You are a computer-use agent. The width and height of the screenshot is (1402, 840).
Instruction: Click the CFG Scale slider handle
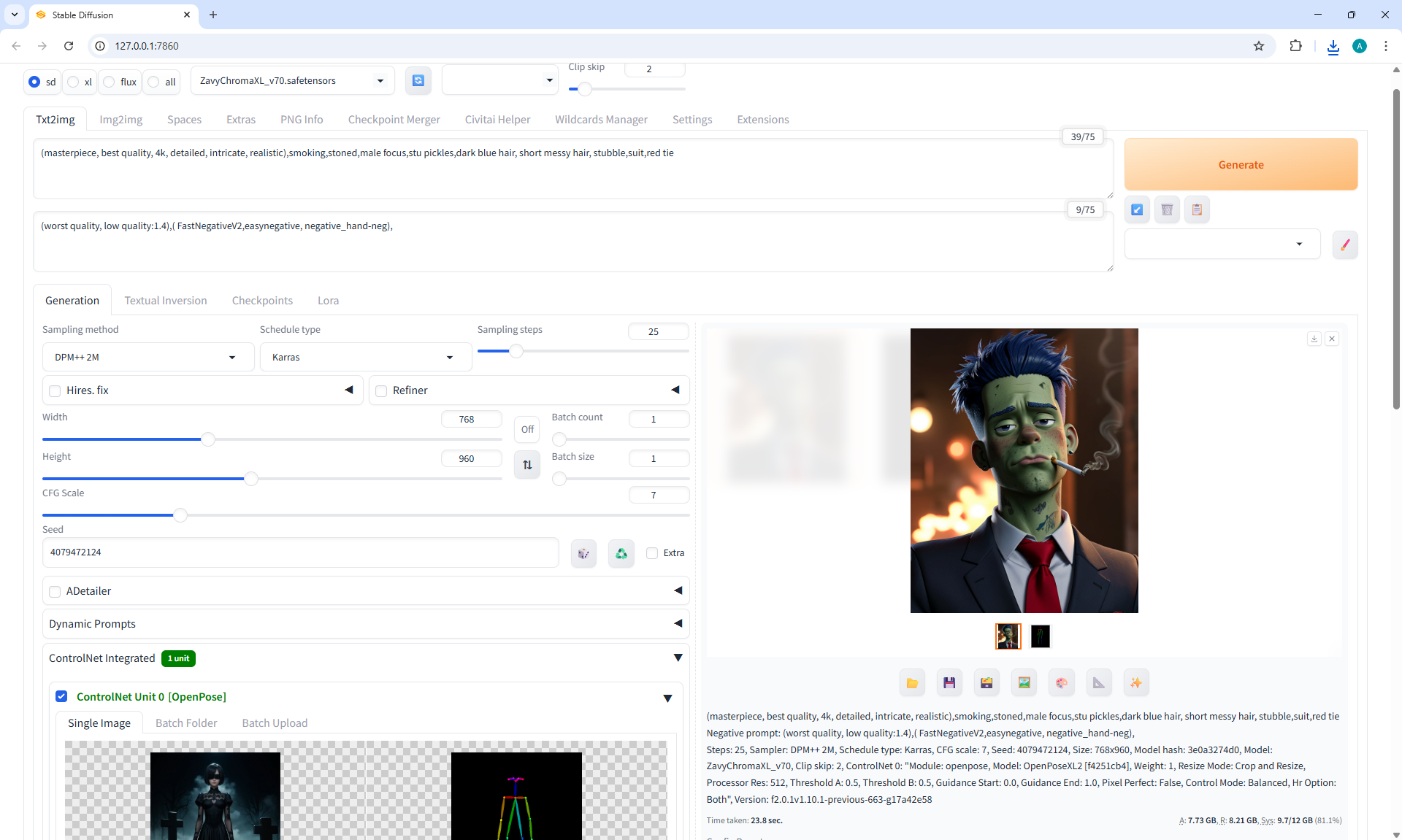pos(180,515)
